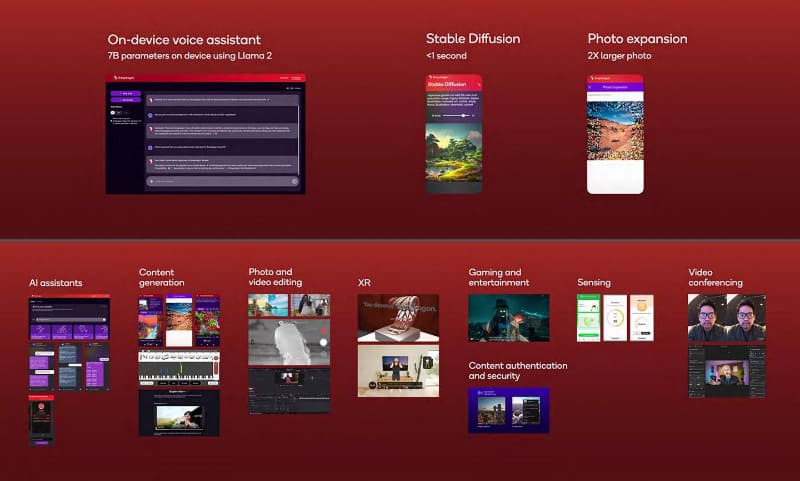The width and height of the screenshot is (800, 481).
Task: Click the red record button on the grayscale camera view
Action: pos(323,331)
